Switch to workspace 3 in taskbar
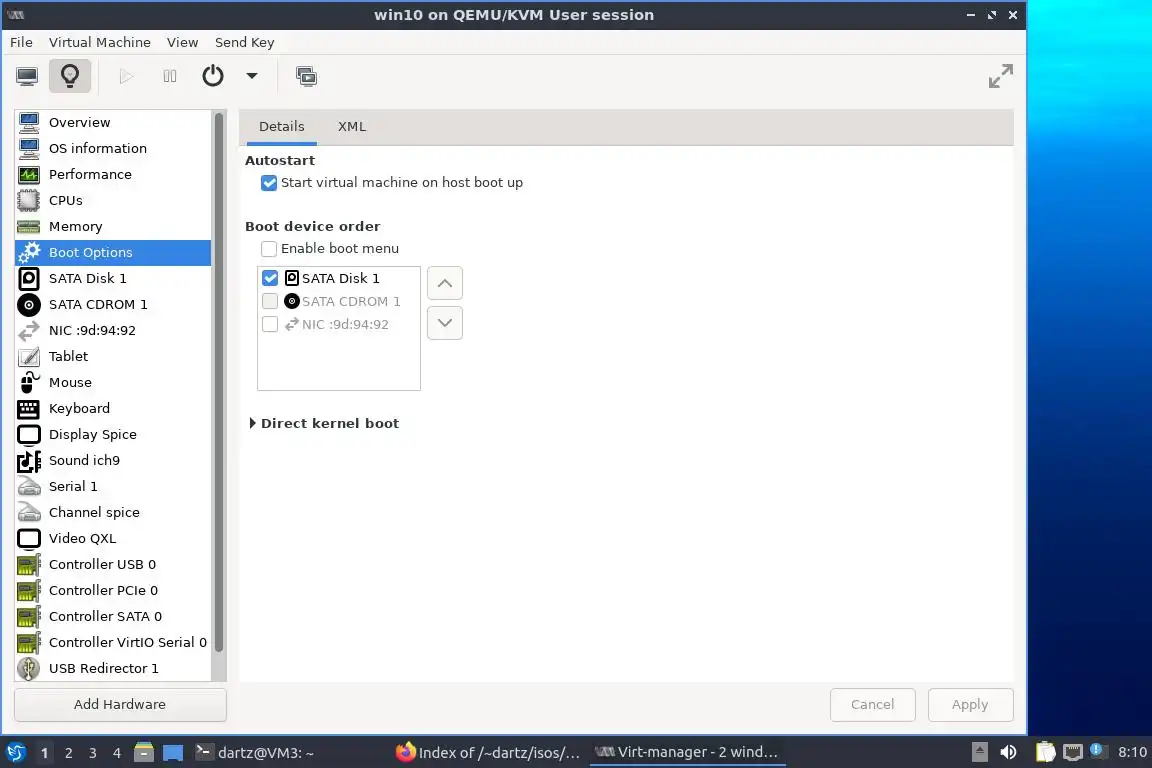Screen dimensions: 1152x768 click(x=93, y=753)
